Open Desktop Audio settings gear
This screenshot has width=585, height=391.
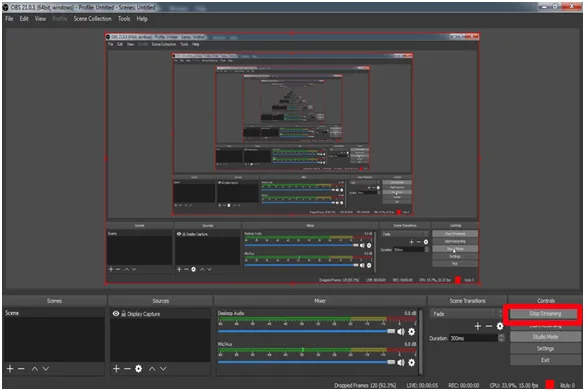click(x=412, y=331)
